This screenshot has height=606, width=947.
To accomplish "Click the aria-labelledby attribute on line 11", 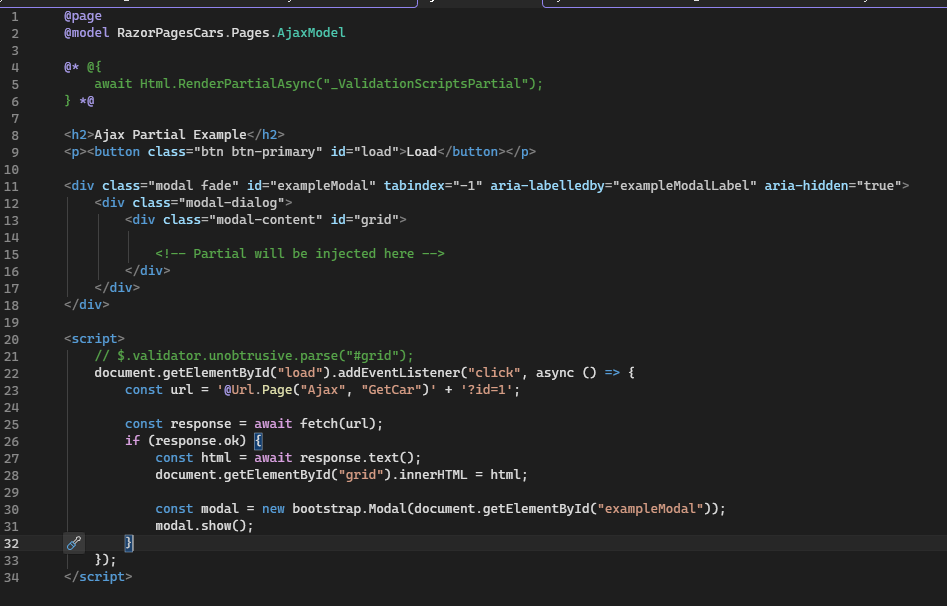I will click(547, 185).
